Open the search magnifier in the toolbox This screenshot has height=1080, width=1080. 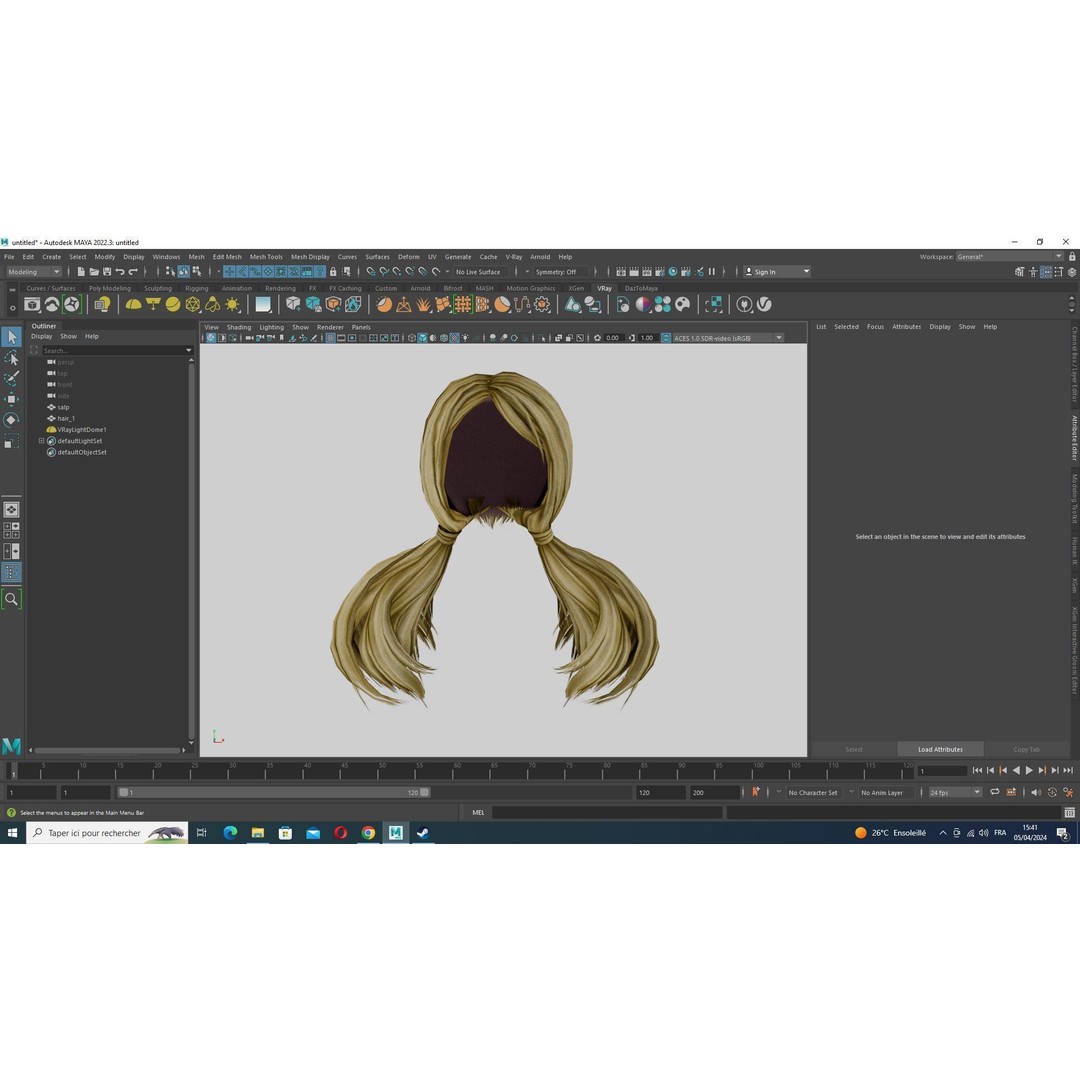pos(12,599)
